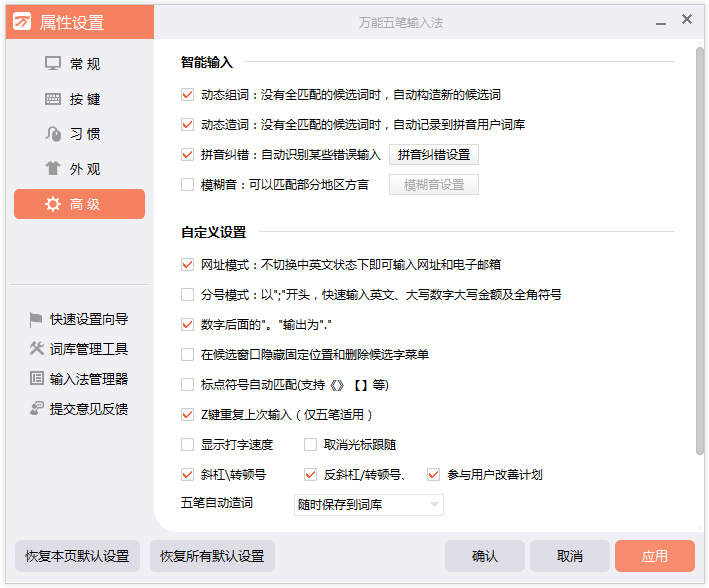Click the shirt icon for 外观
The image size is (709, 588).
pos(54,169)
